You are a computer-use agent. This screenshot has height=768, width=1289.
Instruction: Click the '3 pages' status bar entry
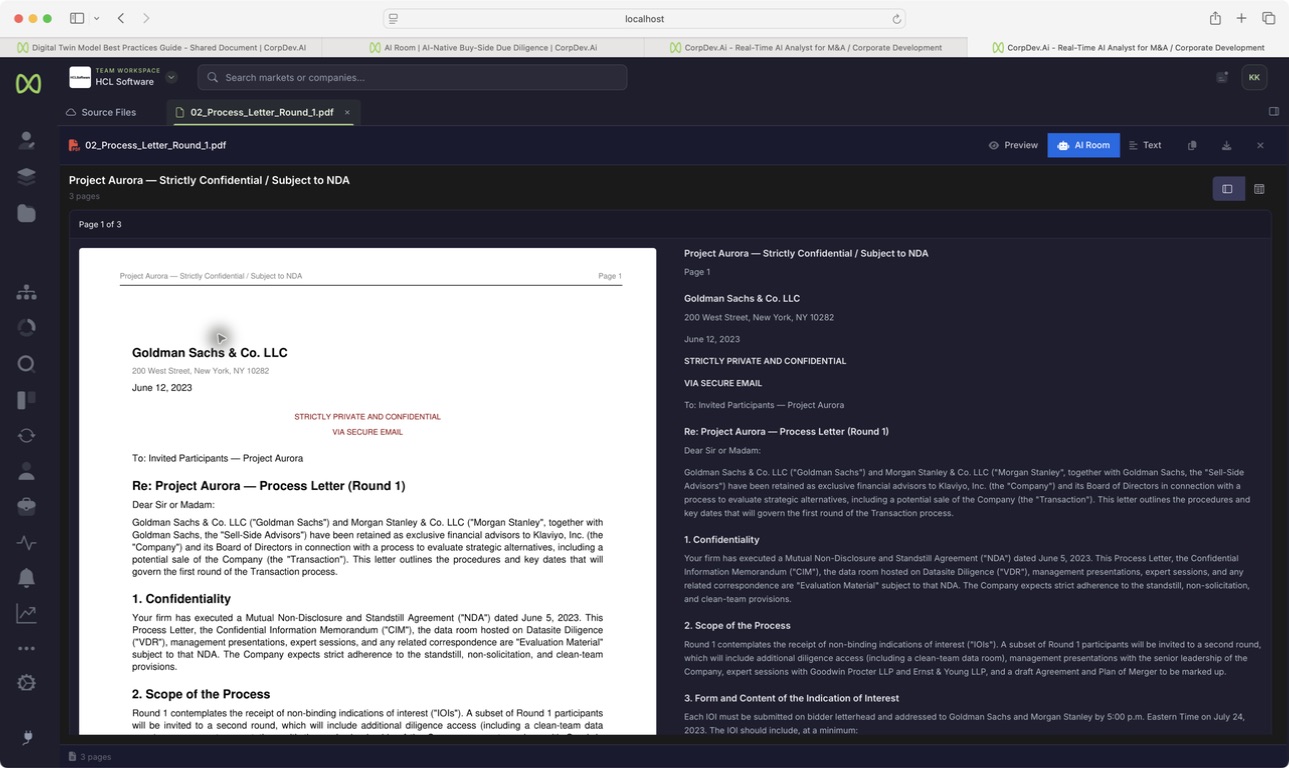coord(90,757)
